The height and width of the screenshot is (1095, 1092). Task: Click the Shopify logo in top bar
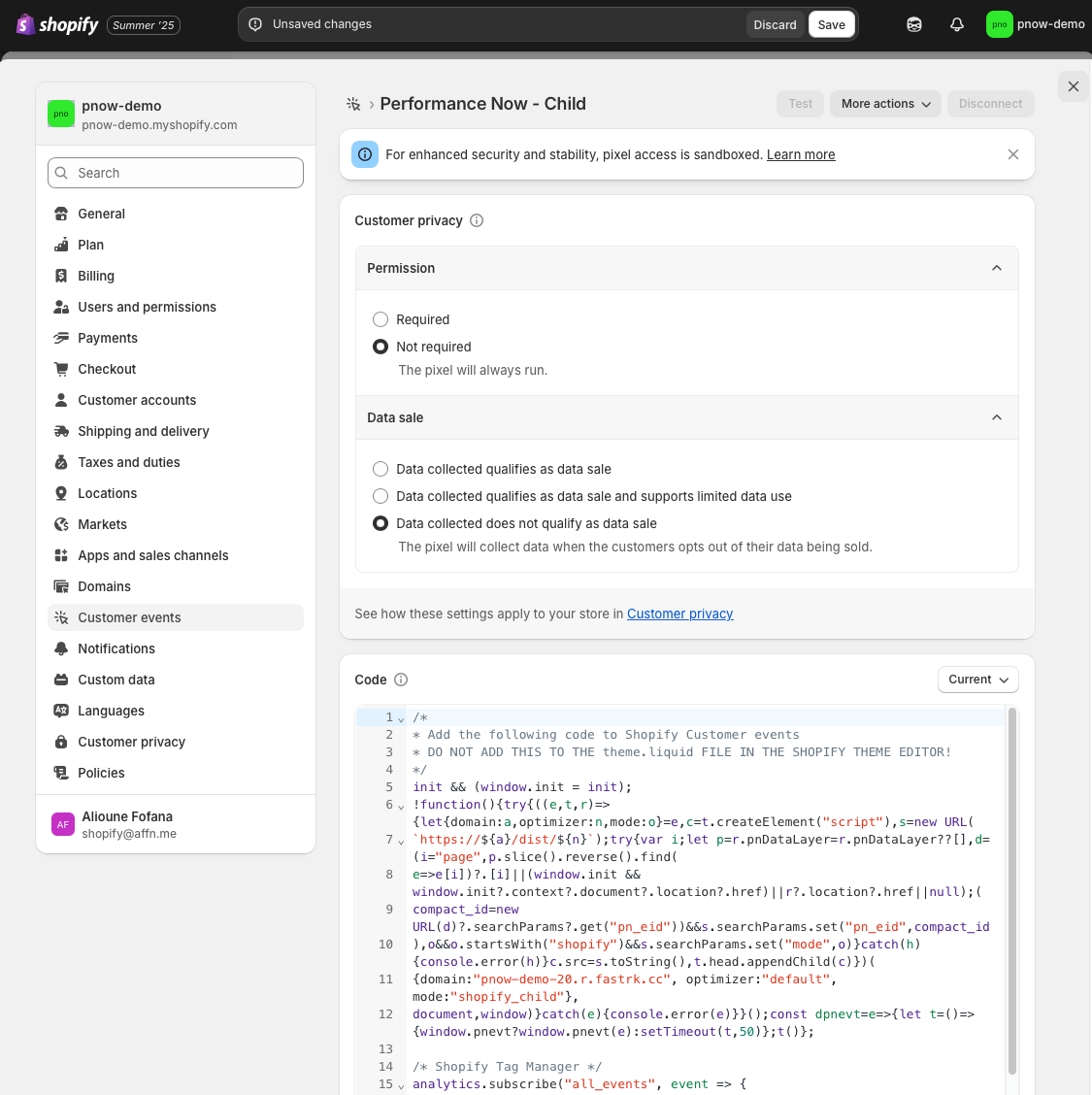coord(57,24)
